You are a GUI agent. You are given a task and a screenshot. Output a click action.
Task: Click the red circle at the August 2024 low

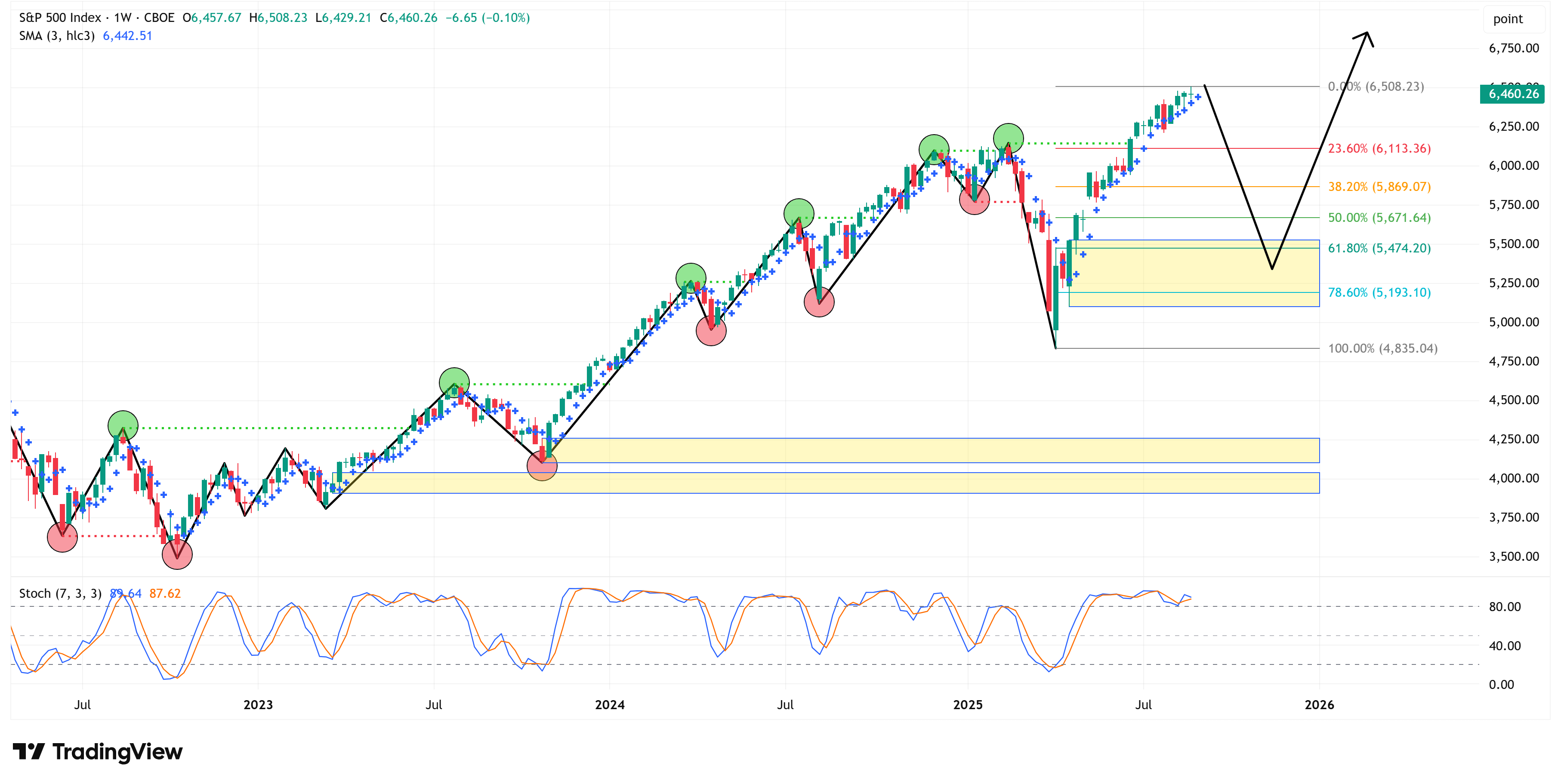(819, 302)
